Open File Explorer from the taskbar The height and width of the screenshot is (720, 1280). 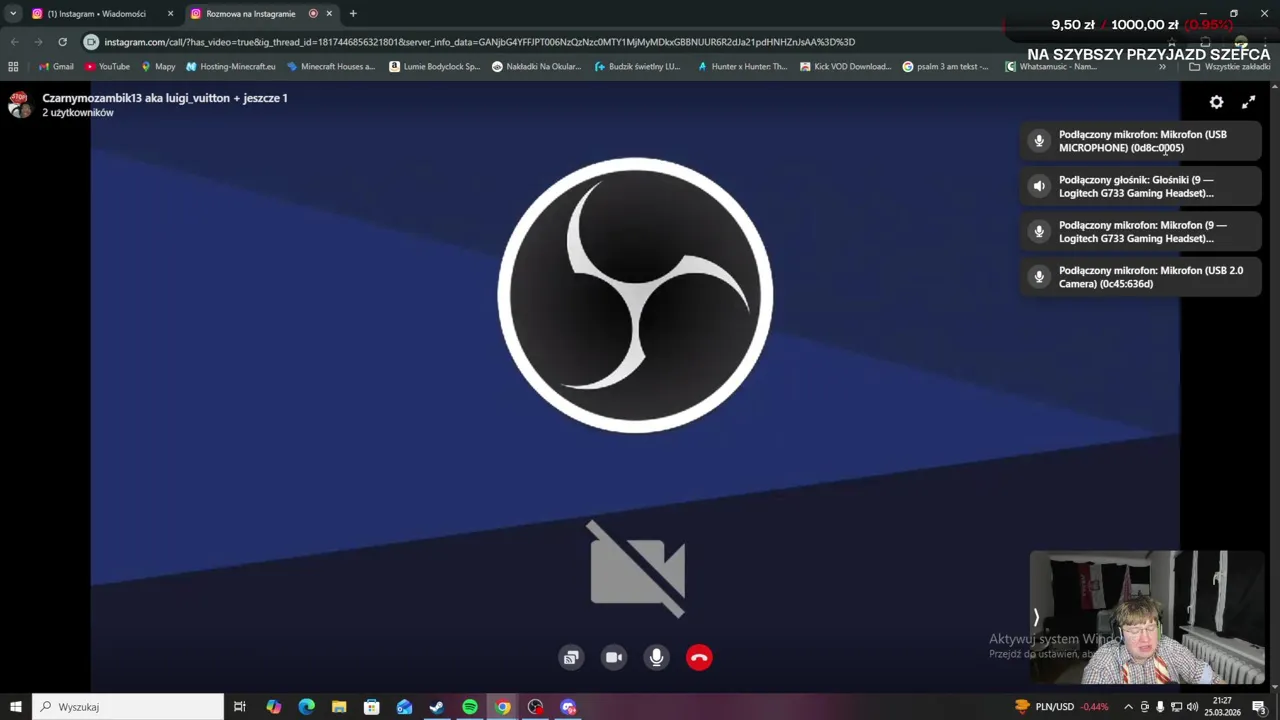tap(339, 707)
